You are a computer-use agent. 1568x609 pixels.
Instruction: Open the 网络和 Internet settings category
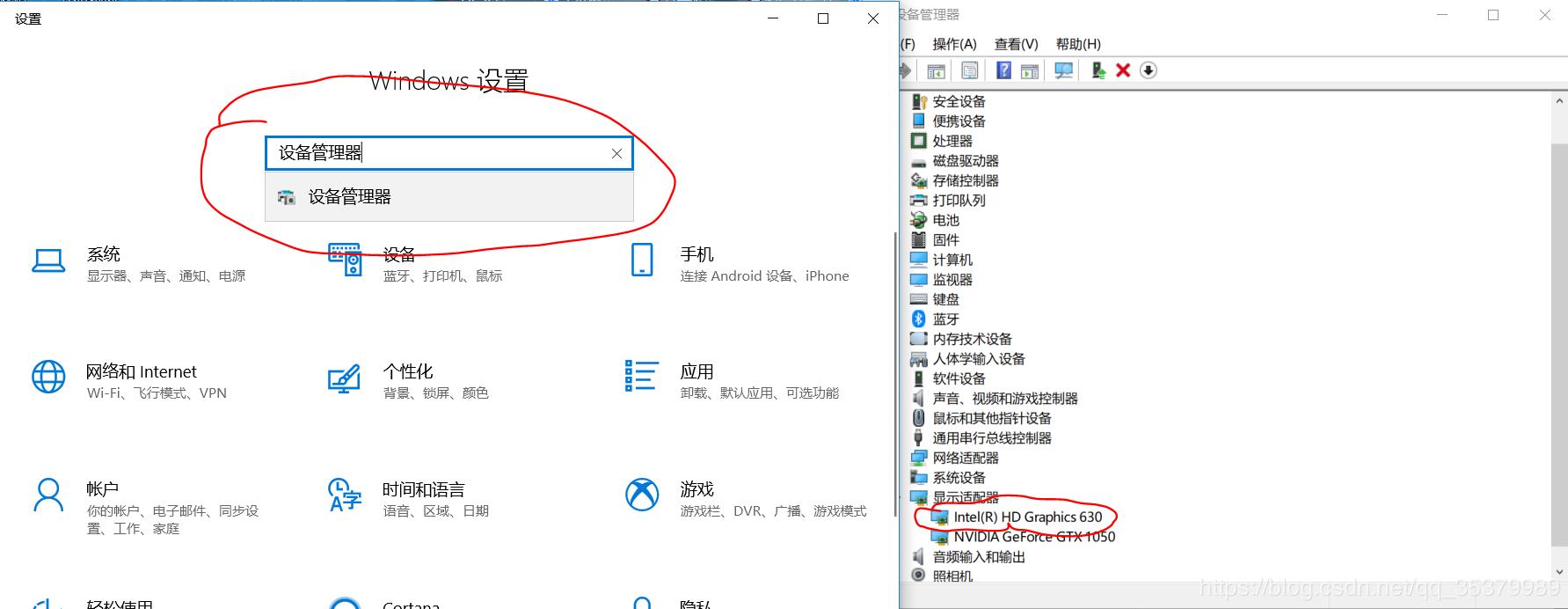pyautogui.click(x=128, y=380)
